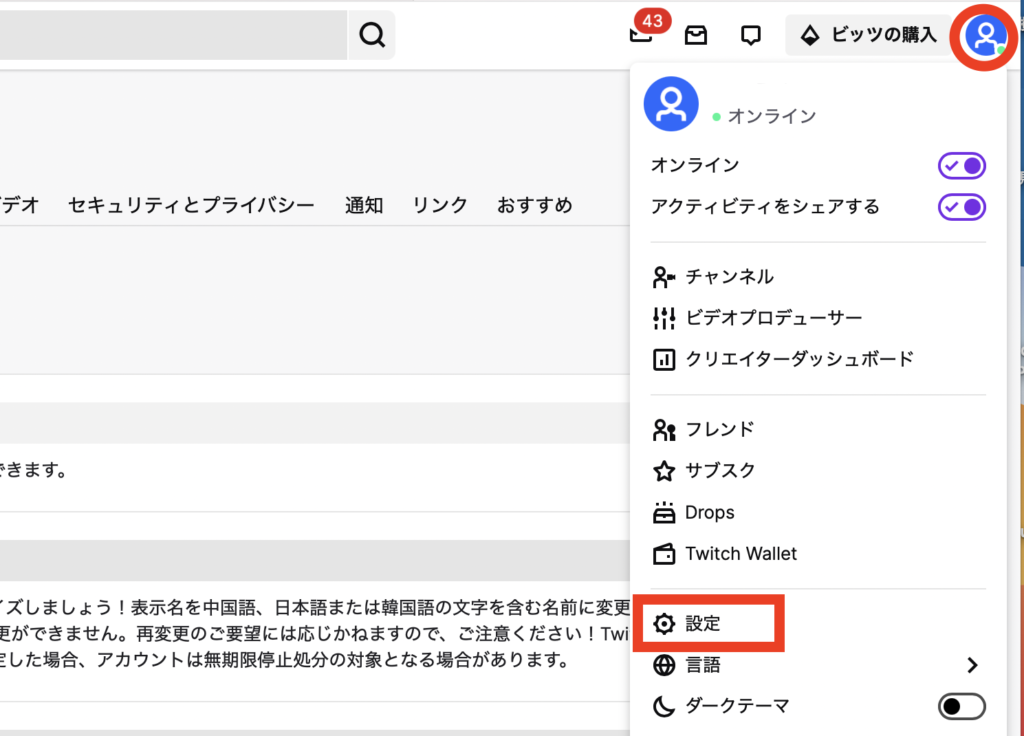Switch to the リンク tab

click(x=440, y=205)
